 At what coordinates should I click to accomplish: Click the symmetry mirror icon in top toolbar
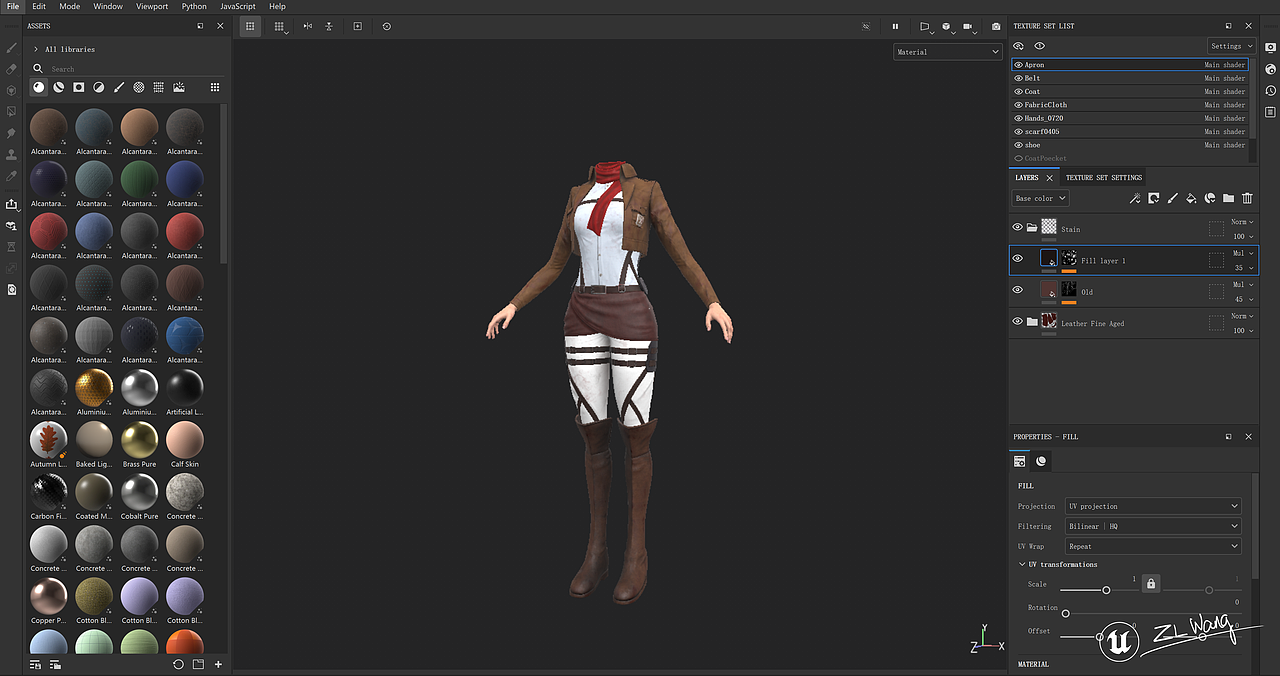(x=307, y=26)
